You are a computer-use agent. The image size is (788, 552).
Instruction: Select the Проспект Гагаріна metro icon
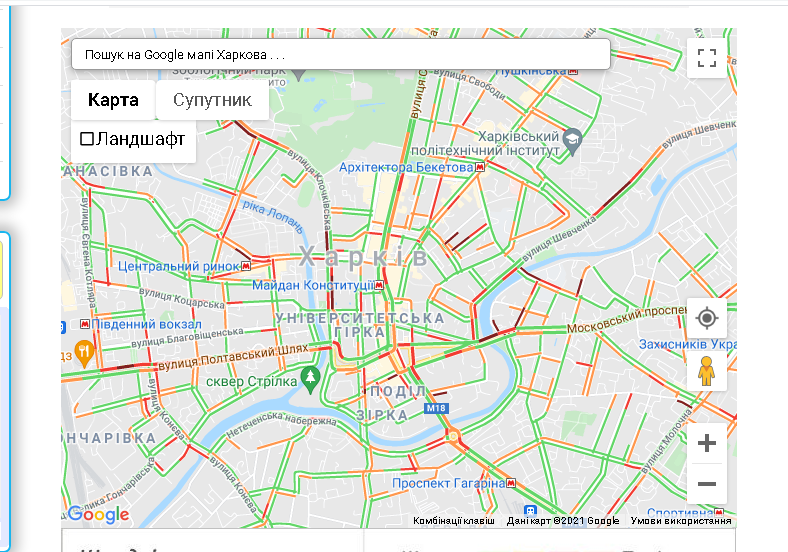511,483
